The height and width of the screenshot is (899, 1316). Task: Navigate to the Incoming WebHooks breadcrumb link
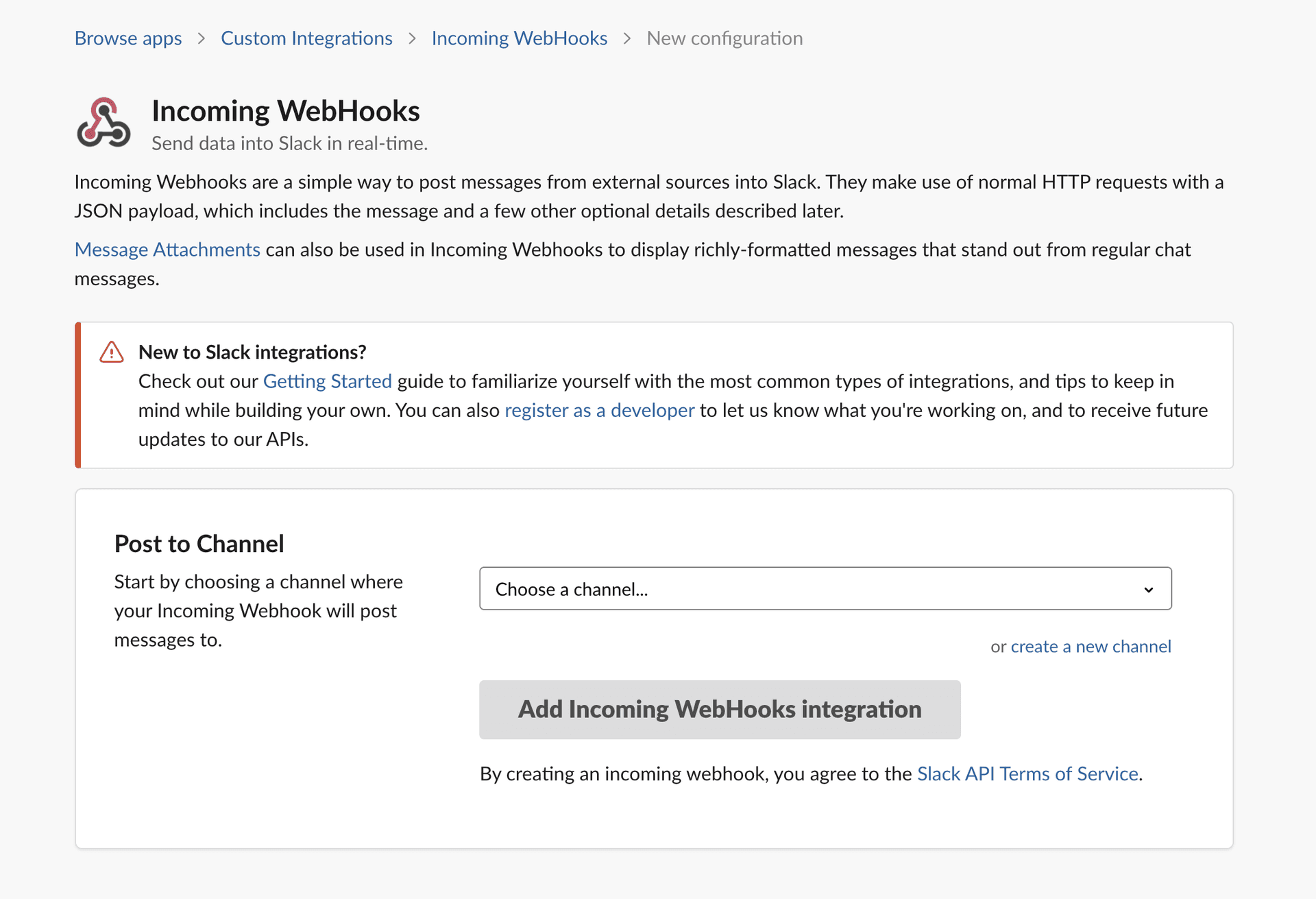519,38
